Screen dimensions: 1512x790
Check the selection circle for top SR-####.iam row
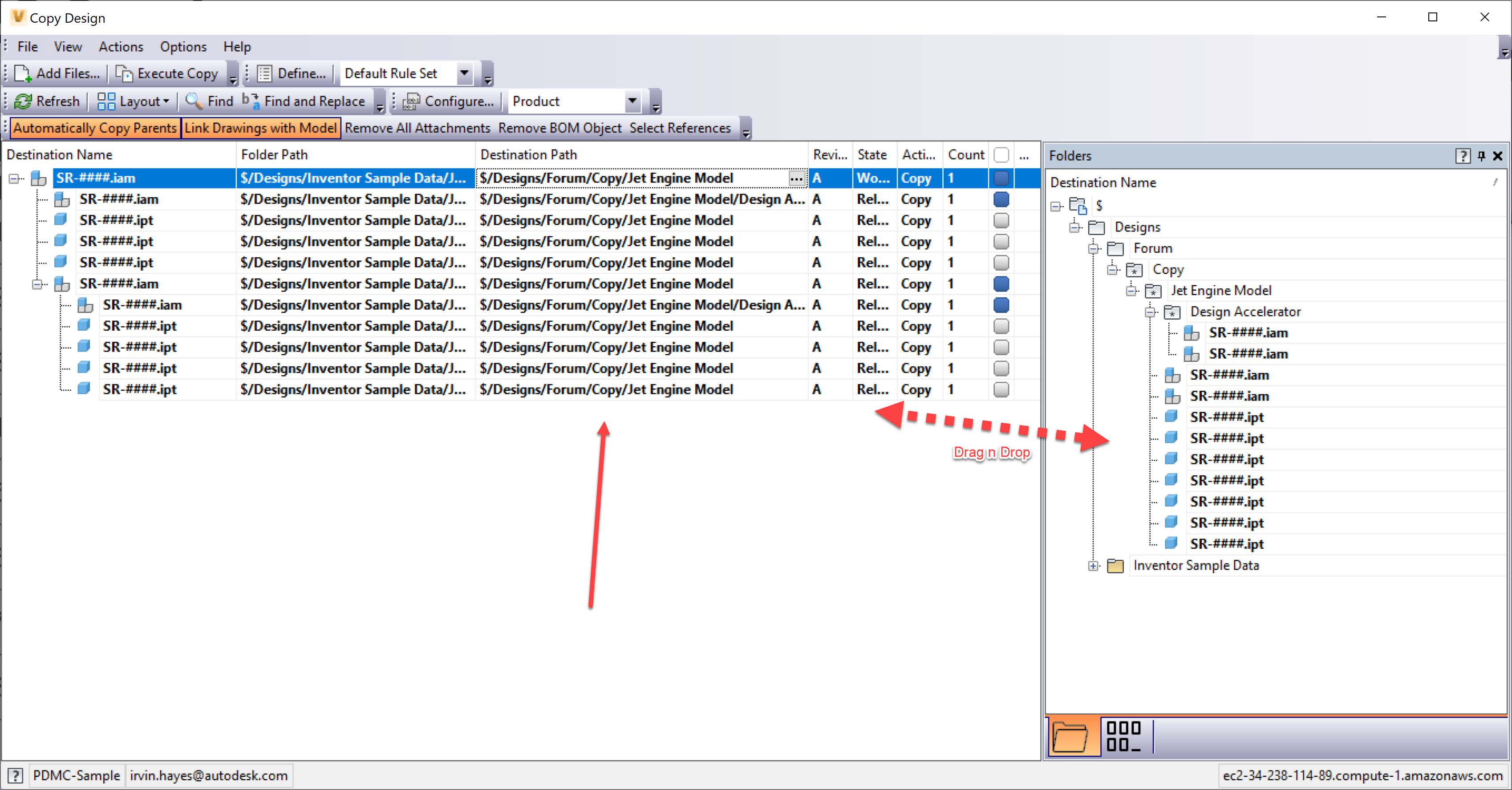(x=1001, y=178)
